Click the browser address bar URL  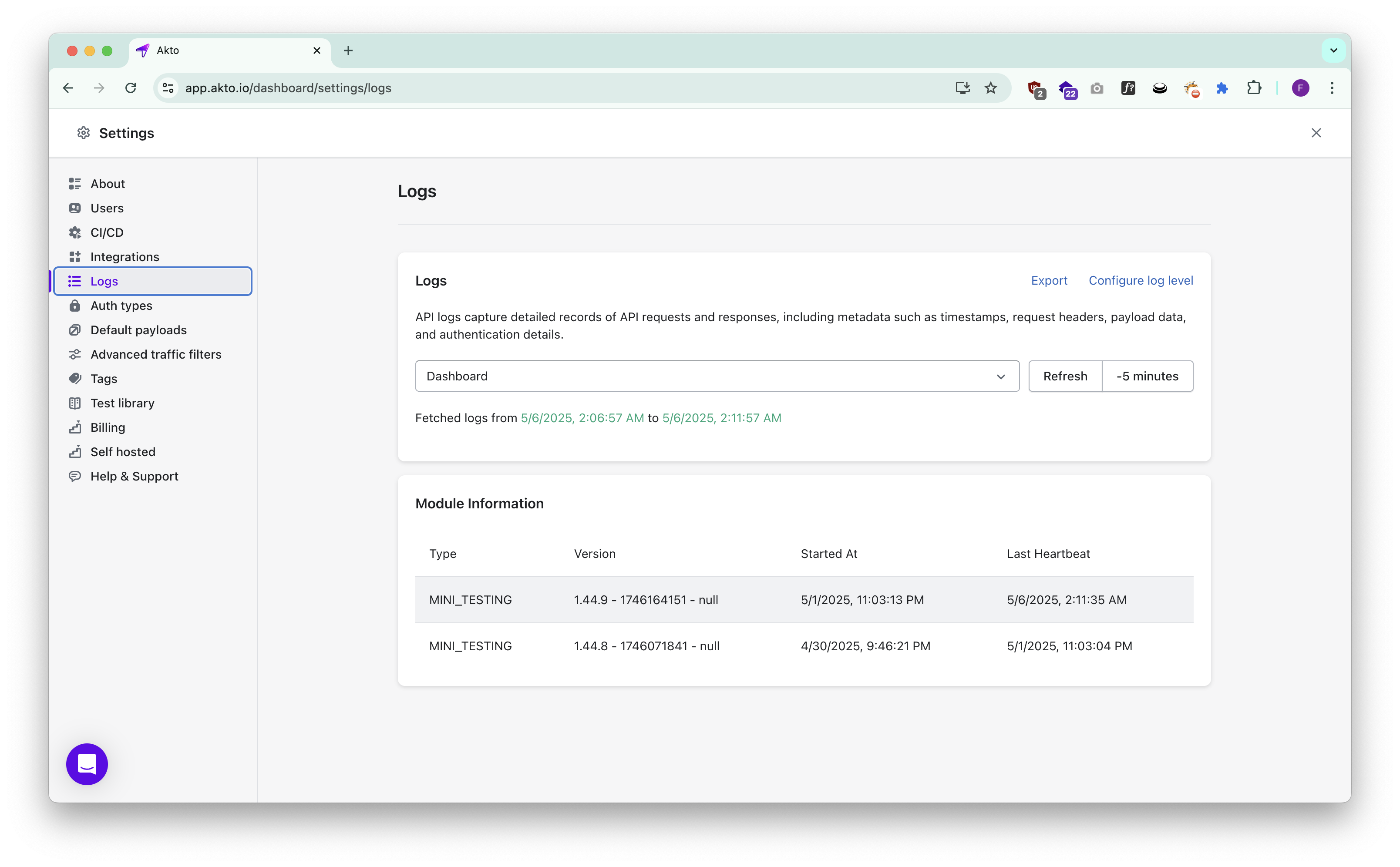pyautogui.click(x=288, y=88)
